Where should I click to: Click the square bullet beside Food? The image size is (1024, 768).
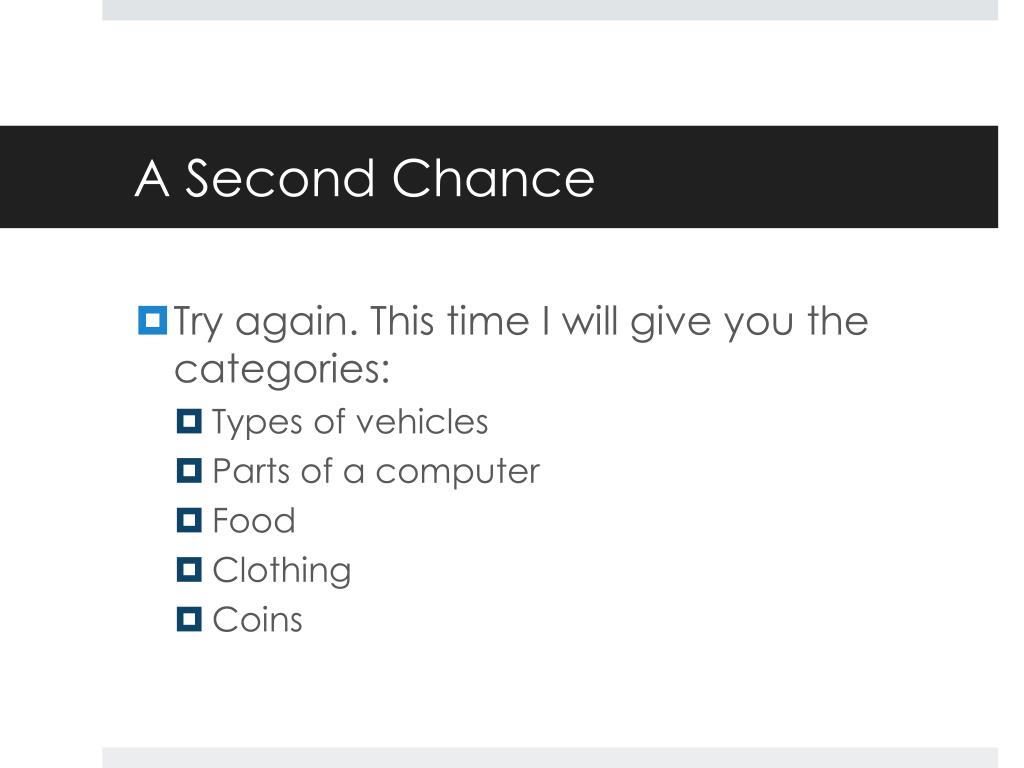[189, 520]
